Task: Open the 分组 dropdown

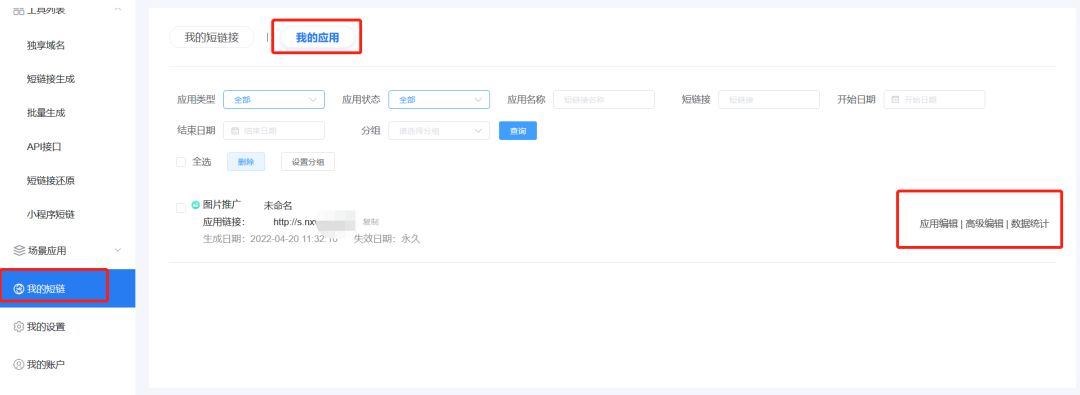Action: [439, 130]
